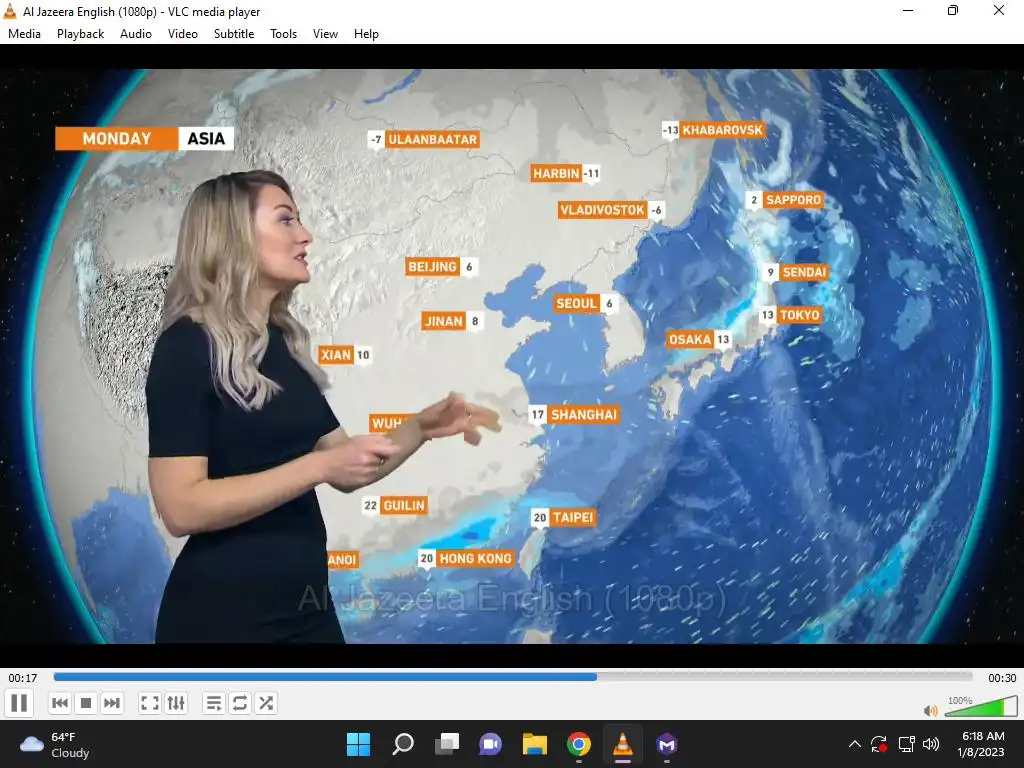
Task: Show hidden tray icons chevron
Action: (x=854, y=744)
